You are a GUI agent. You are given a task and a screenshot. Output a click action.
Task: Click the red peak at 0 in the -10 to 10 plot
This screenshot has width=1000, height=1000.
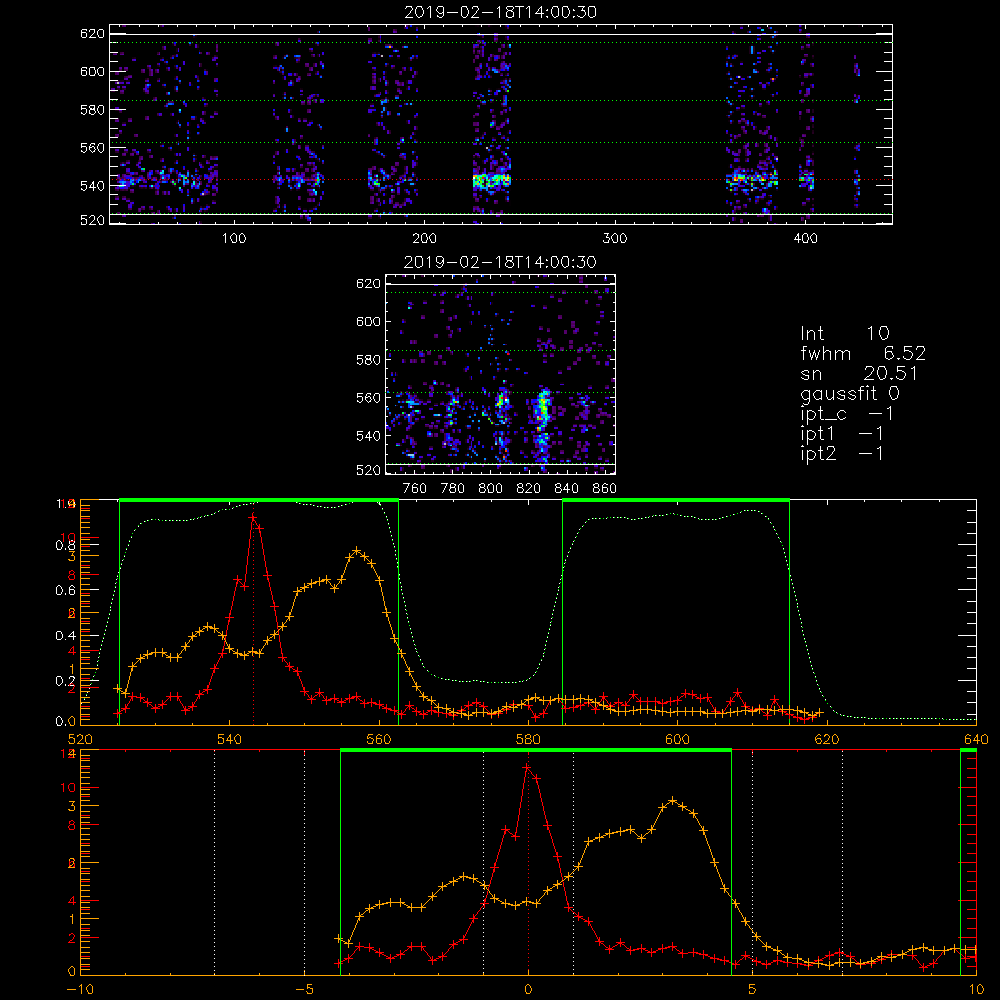click(x=527, y=768)
